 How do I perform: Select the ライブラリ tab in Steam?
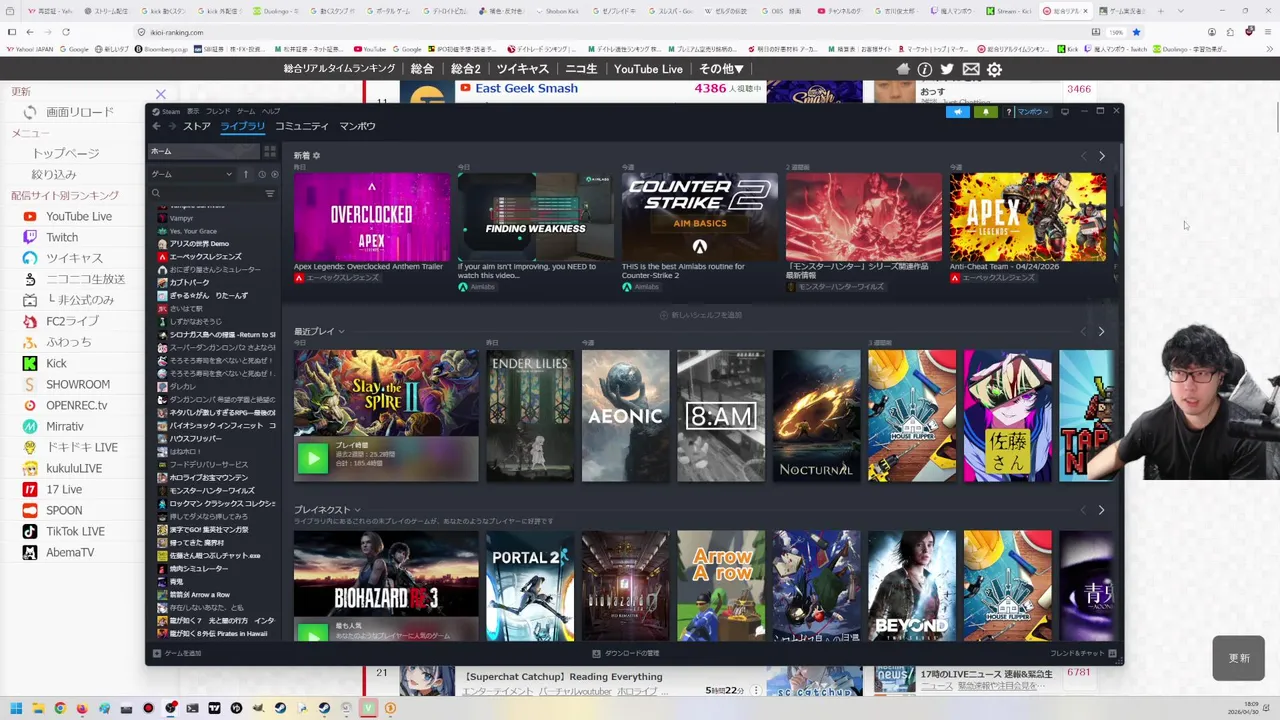[242, 126]
